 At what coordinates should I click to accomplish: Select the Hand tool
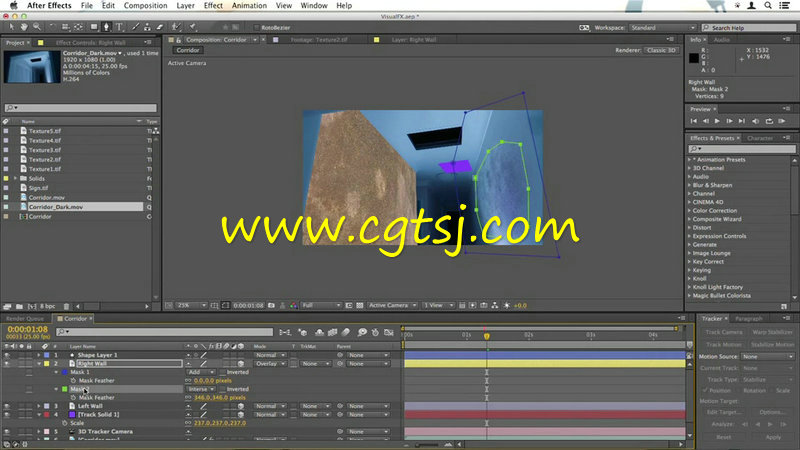(x=23, y=27)
